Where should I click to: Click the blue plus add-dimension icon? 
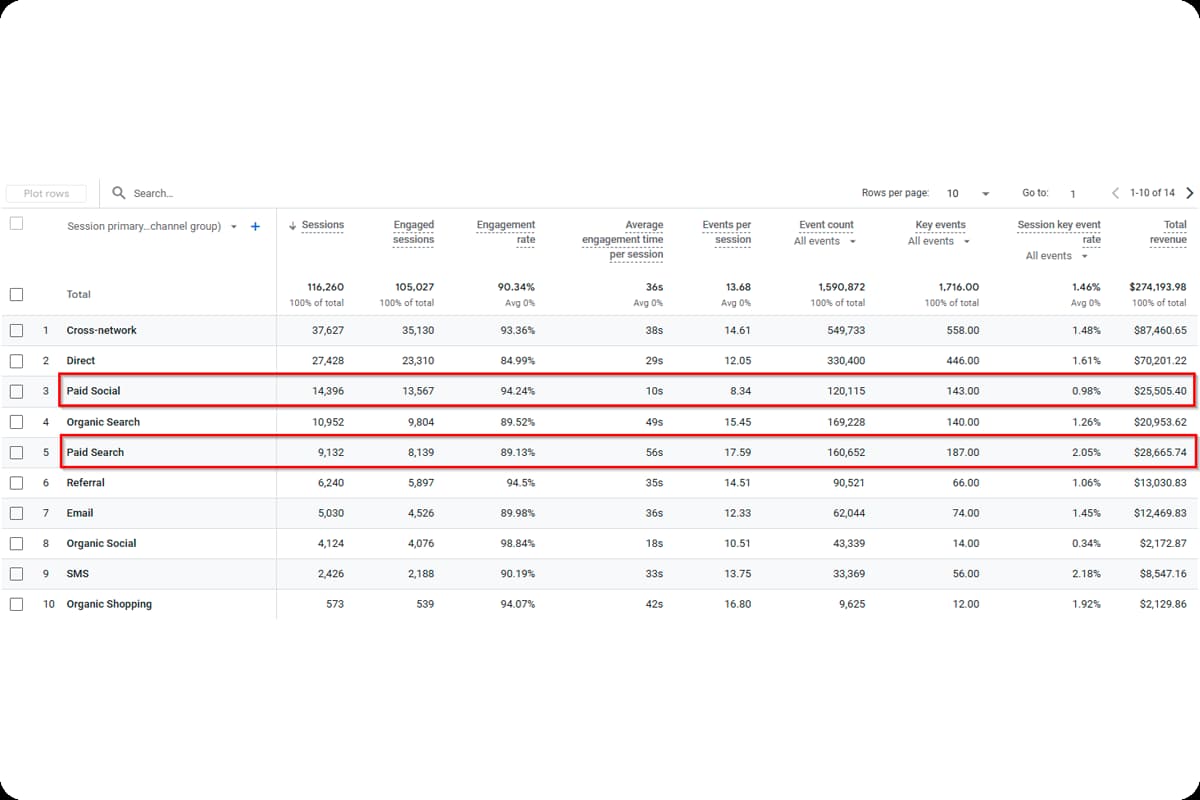coord(255,226)
